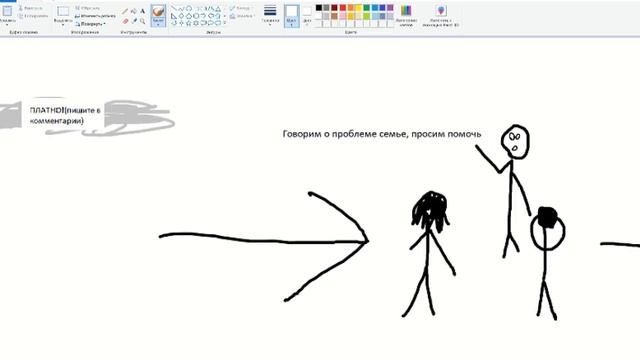Viewport: 640px width, 360px height.
Task: Select the Fill with color bucket tool
Action: click(x=133, y=11)
